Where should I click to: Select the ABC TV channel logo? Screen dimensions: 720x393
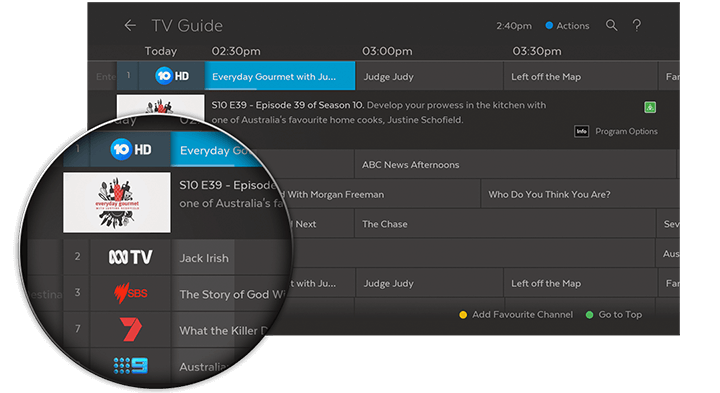click(x=130, y=257)
